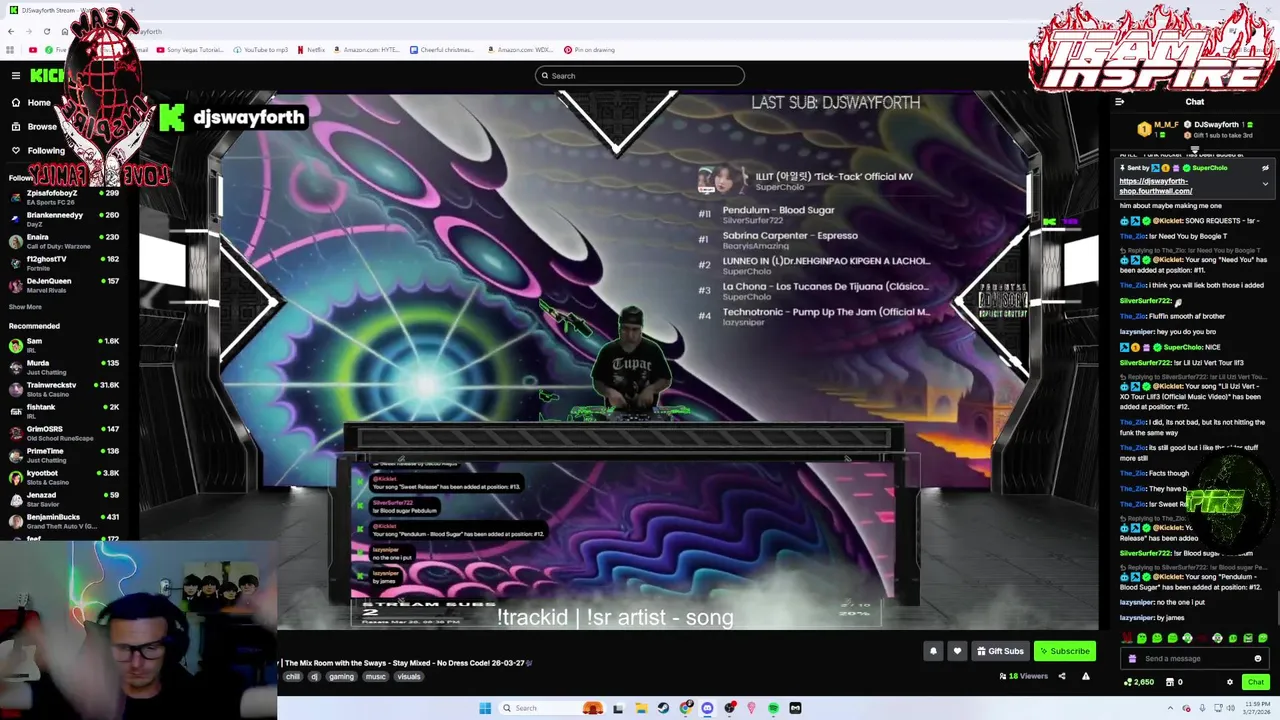Open Windows Start menu
Viewport: 1280px width, 720px height.
(x=485, y=708)
